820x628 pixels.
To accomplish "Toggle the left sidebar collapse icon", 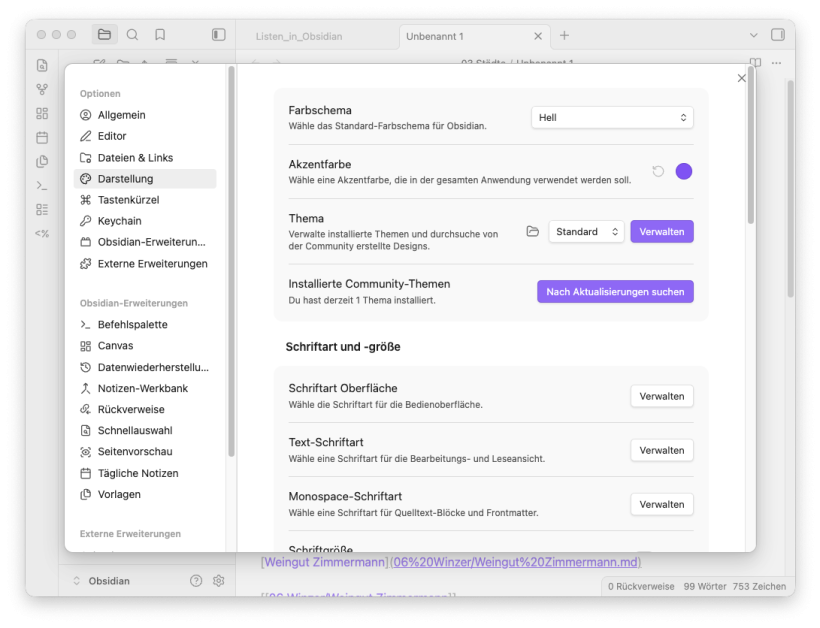I will (218, 35).
